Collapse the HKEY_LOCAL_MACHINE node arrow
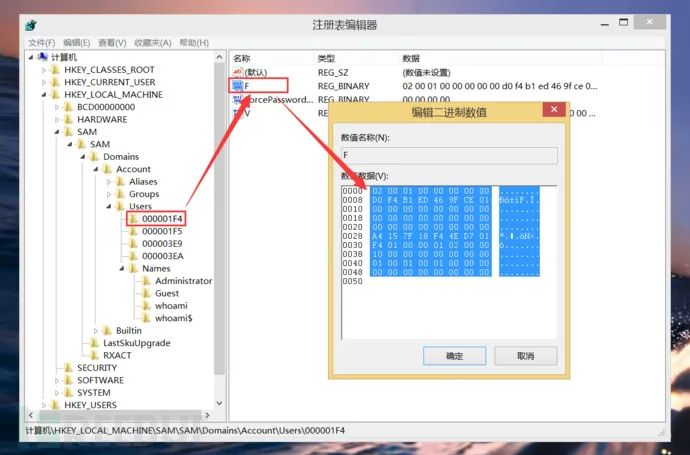 (x=44, y=95)
